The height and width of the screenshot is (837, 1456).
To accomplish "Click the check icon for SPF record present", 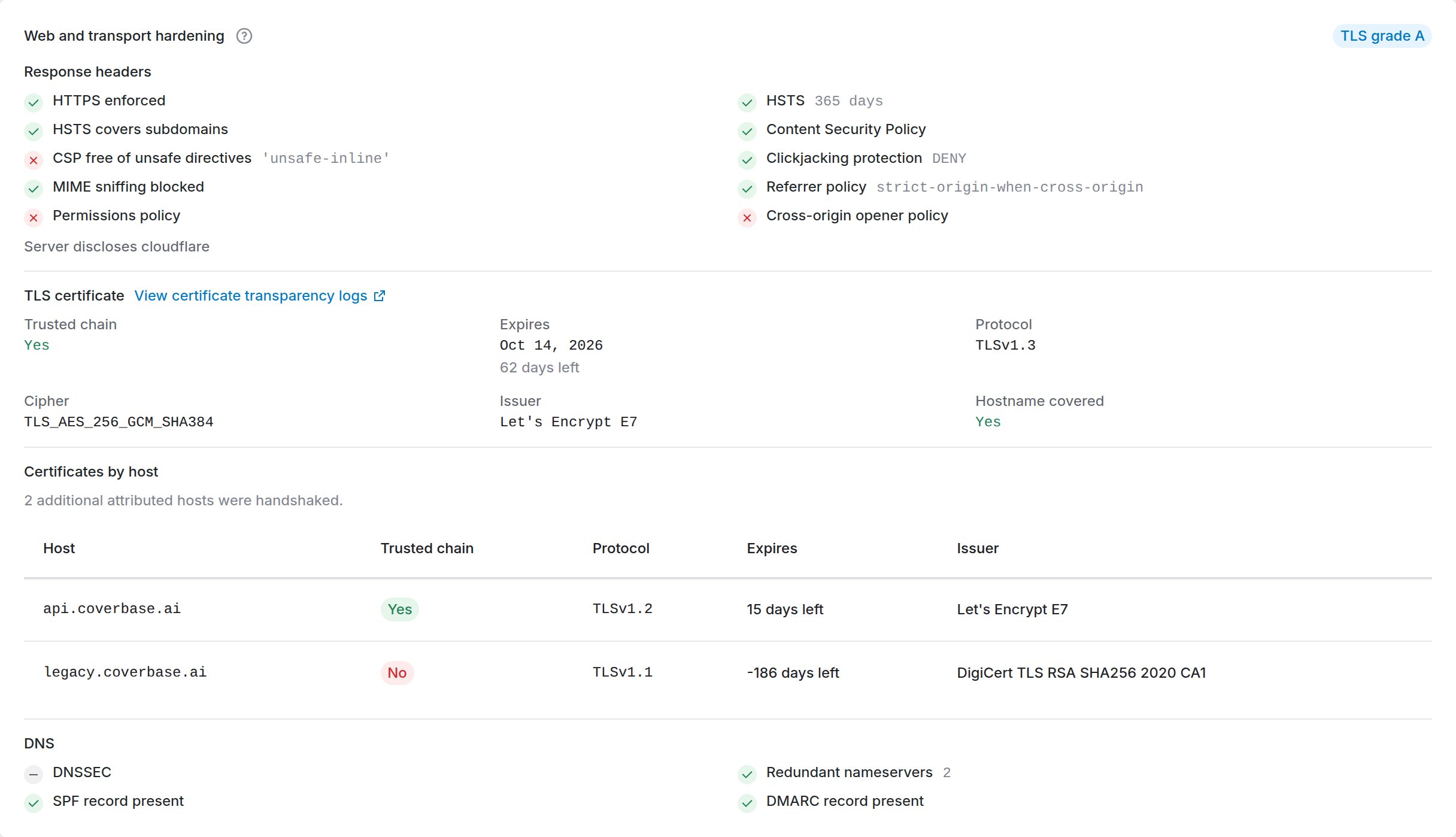I will 34,803.
